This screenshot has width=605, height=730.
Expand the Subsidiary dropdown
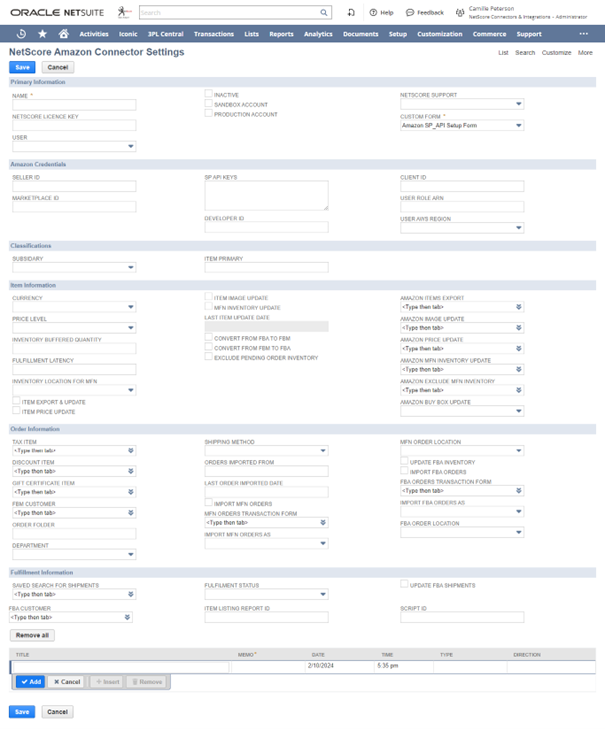tap(131, 267)
